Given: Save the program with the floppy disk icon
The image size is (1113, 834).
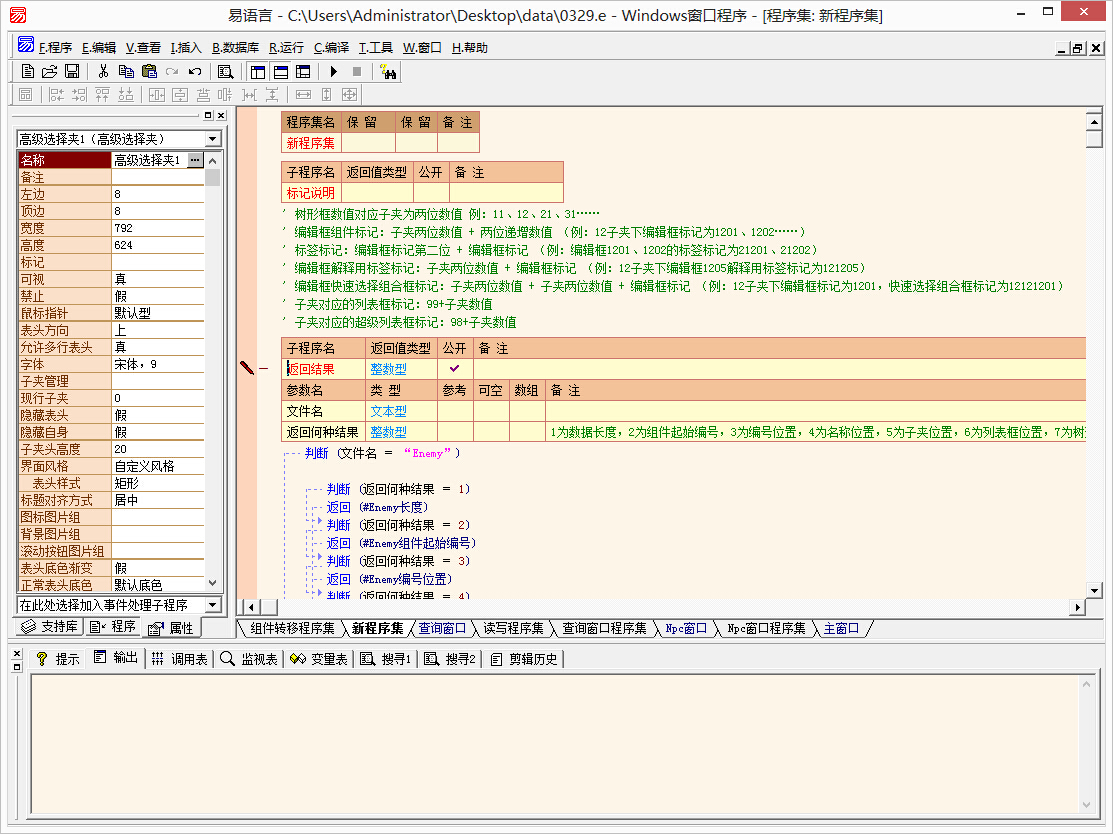Looking at the screenshot, I should point(72,71).
